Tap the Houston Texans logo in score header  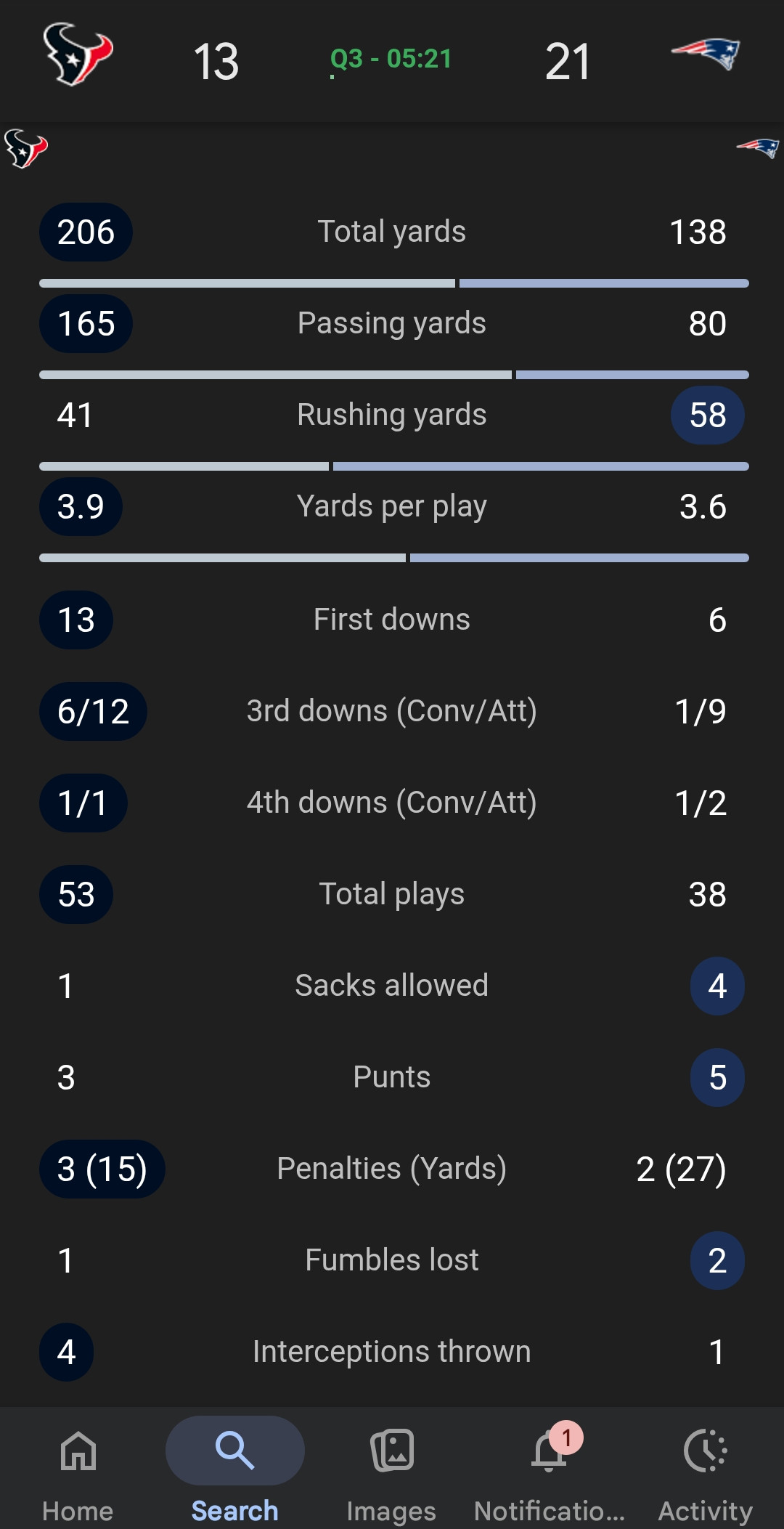78,54
